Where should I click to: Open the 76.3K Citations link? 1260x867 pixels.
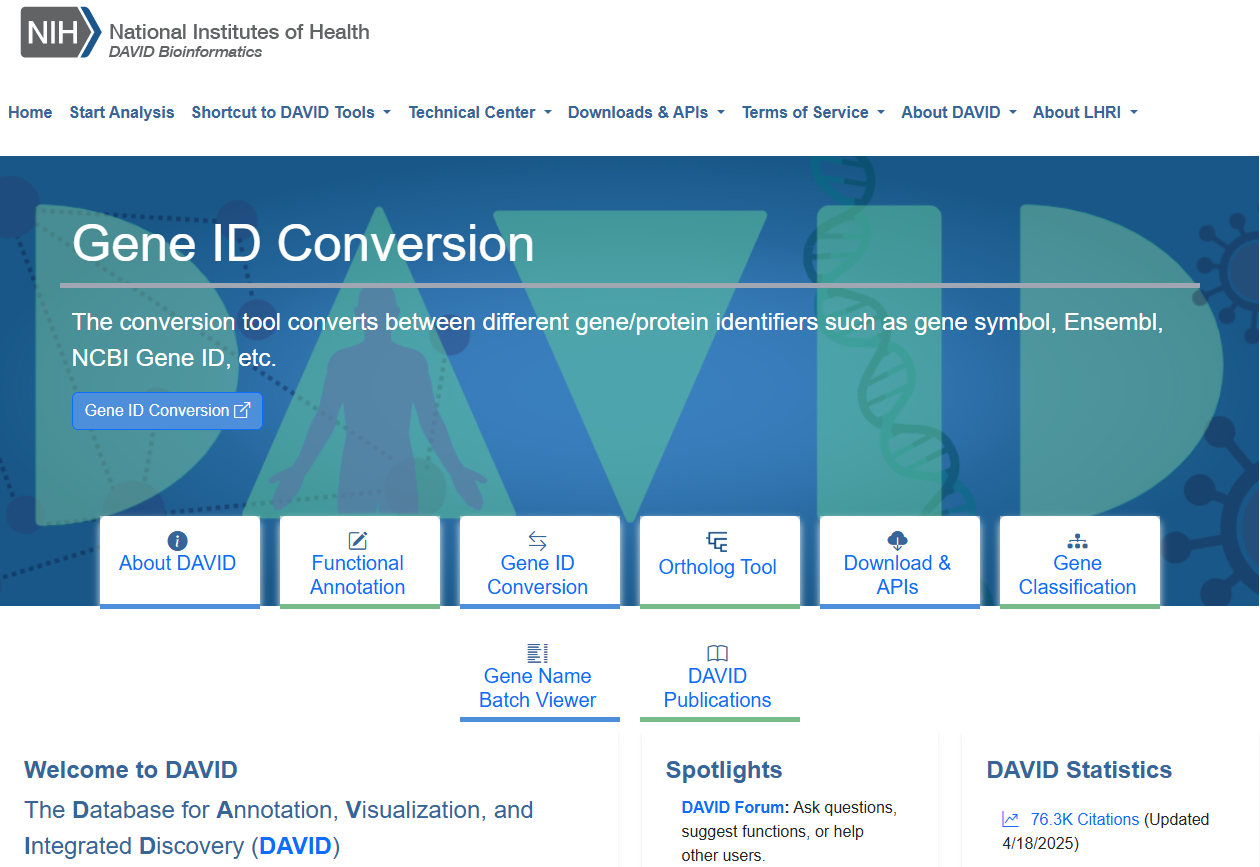point(1085,820)
